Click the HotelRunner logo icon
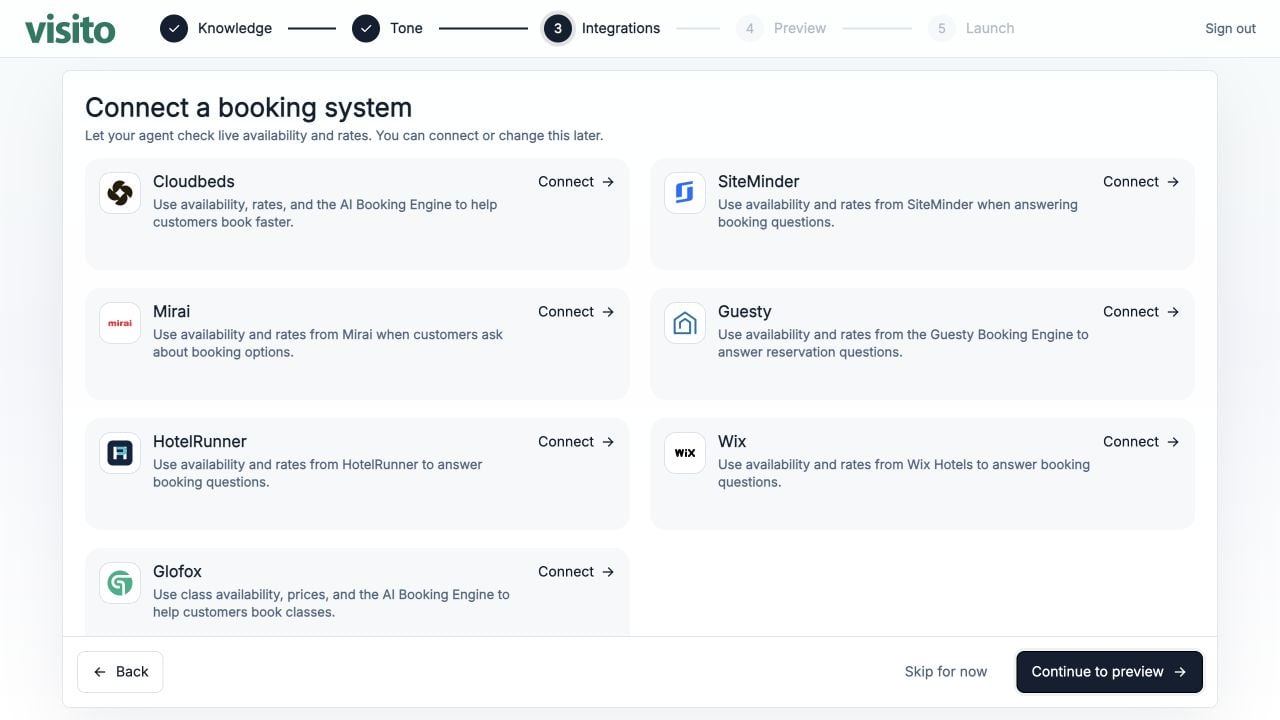The image size is (1280, 720). pyautogui.click(x=120, y=453)
